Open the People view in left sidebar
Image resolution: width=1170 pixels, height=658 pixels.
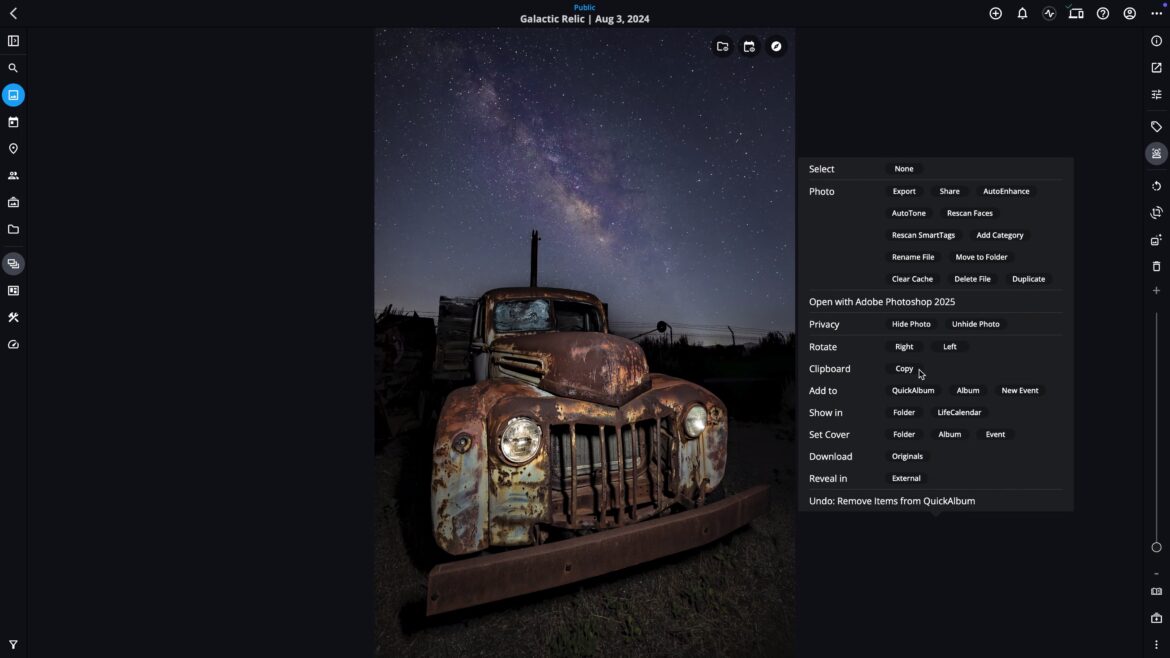[13, 176]
